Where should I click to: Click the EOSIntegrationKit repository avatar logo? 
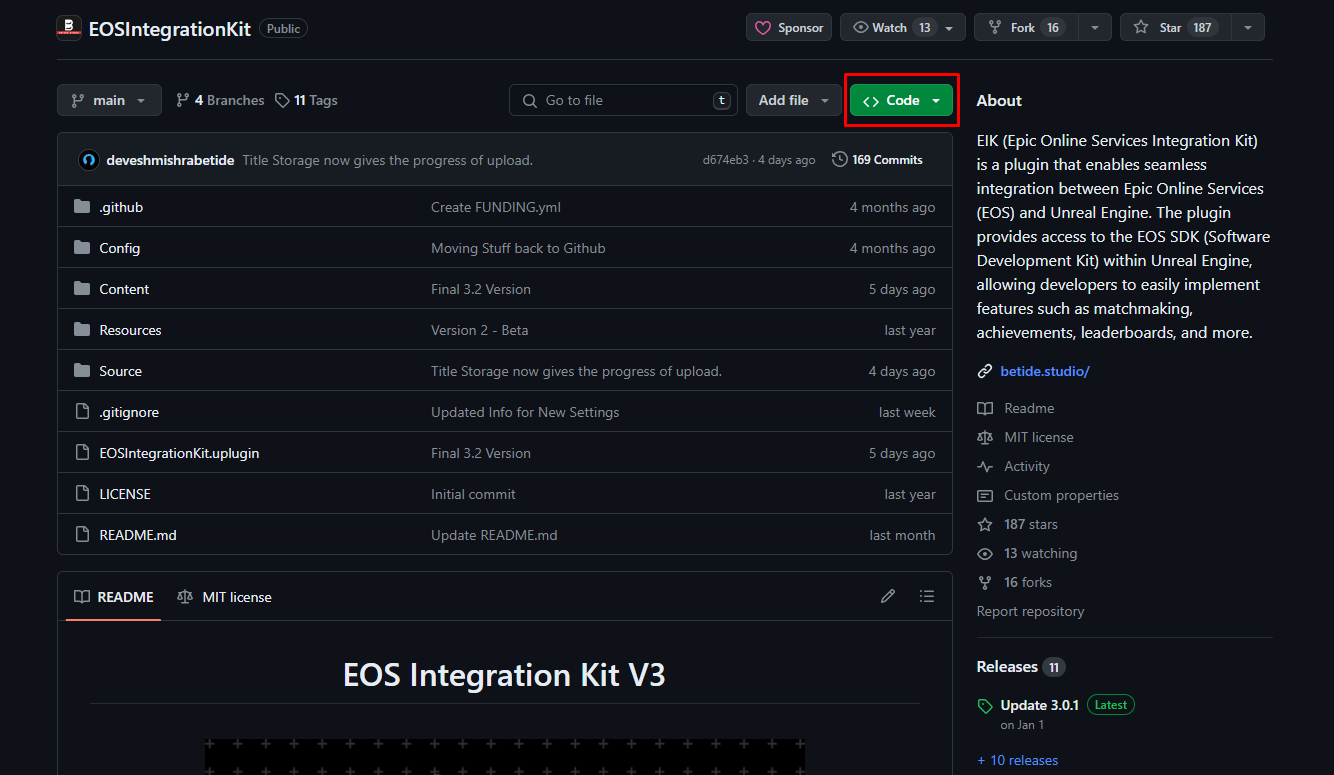tap(69, 28)
